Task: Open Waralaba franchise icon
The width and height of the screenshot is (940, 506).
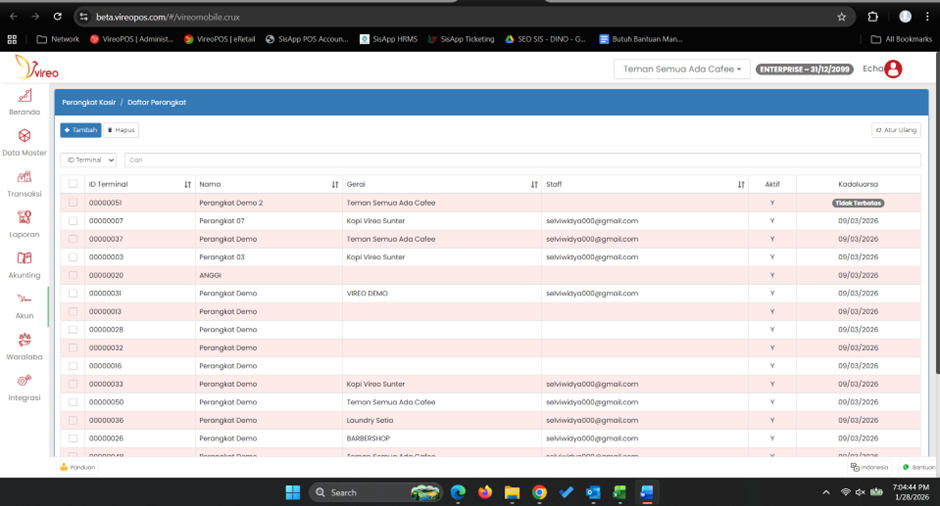Action: point(24,341)
